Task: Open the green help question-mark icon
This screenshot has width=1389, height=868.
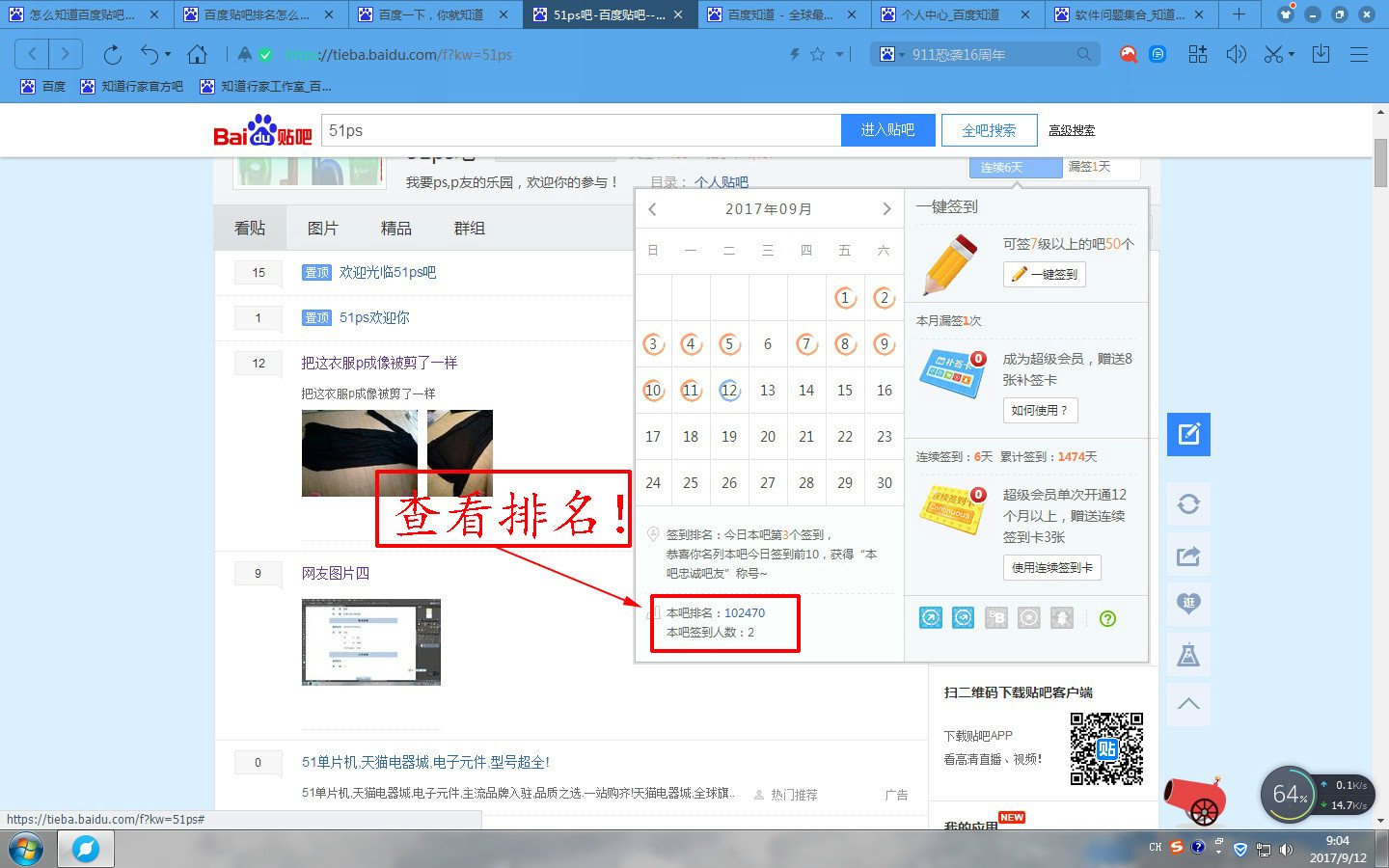Action: pyautogui.click(x=1109, y=617)
